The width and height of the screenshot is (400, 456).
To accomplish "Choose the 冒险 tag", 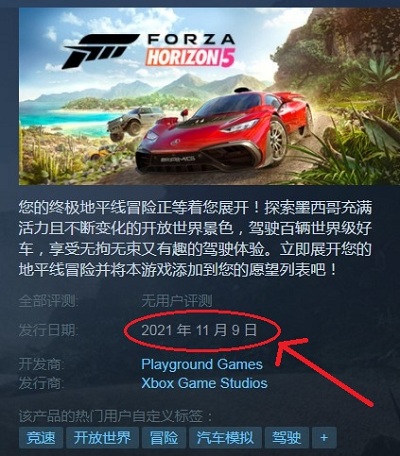I will (163, 438).
